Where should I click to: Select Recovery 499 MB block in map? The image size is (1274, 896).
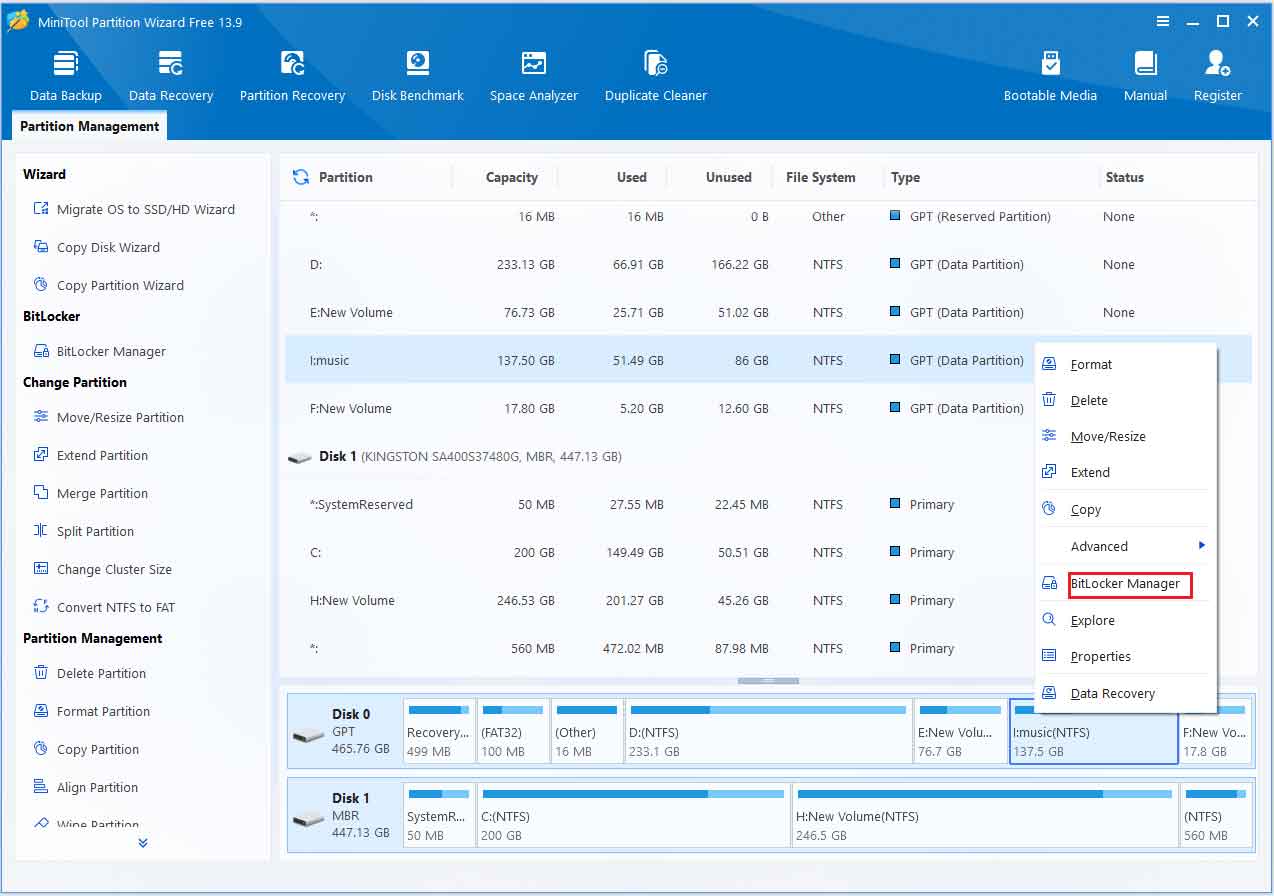click(x=439, y=732)
